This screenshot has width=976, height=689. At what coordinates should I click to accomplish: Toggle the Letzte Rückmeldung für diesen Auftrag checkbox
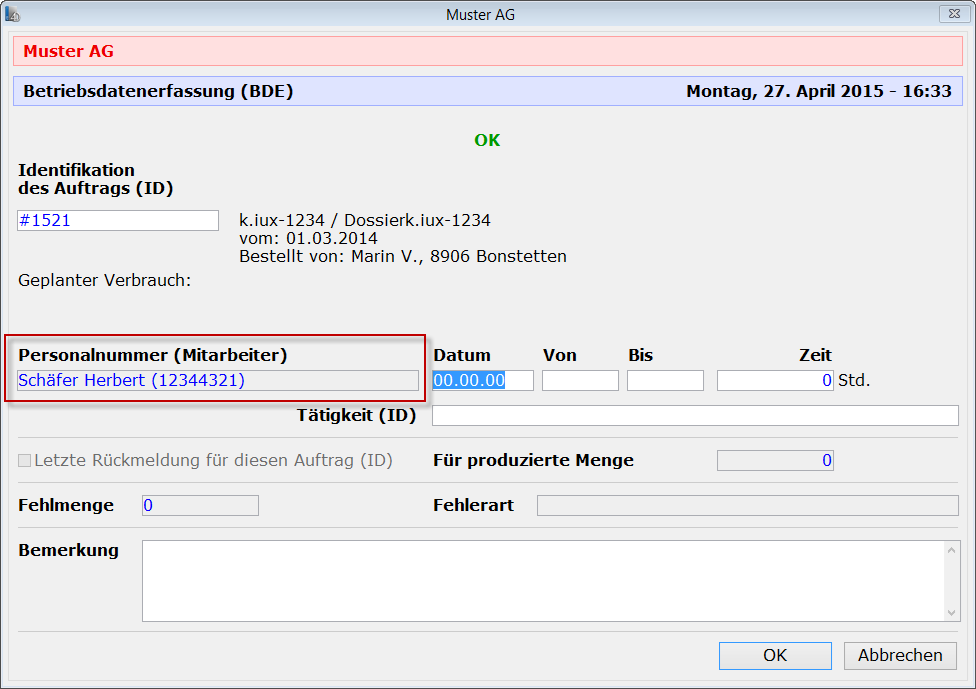25,461
